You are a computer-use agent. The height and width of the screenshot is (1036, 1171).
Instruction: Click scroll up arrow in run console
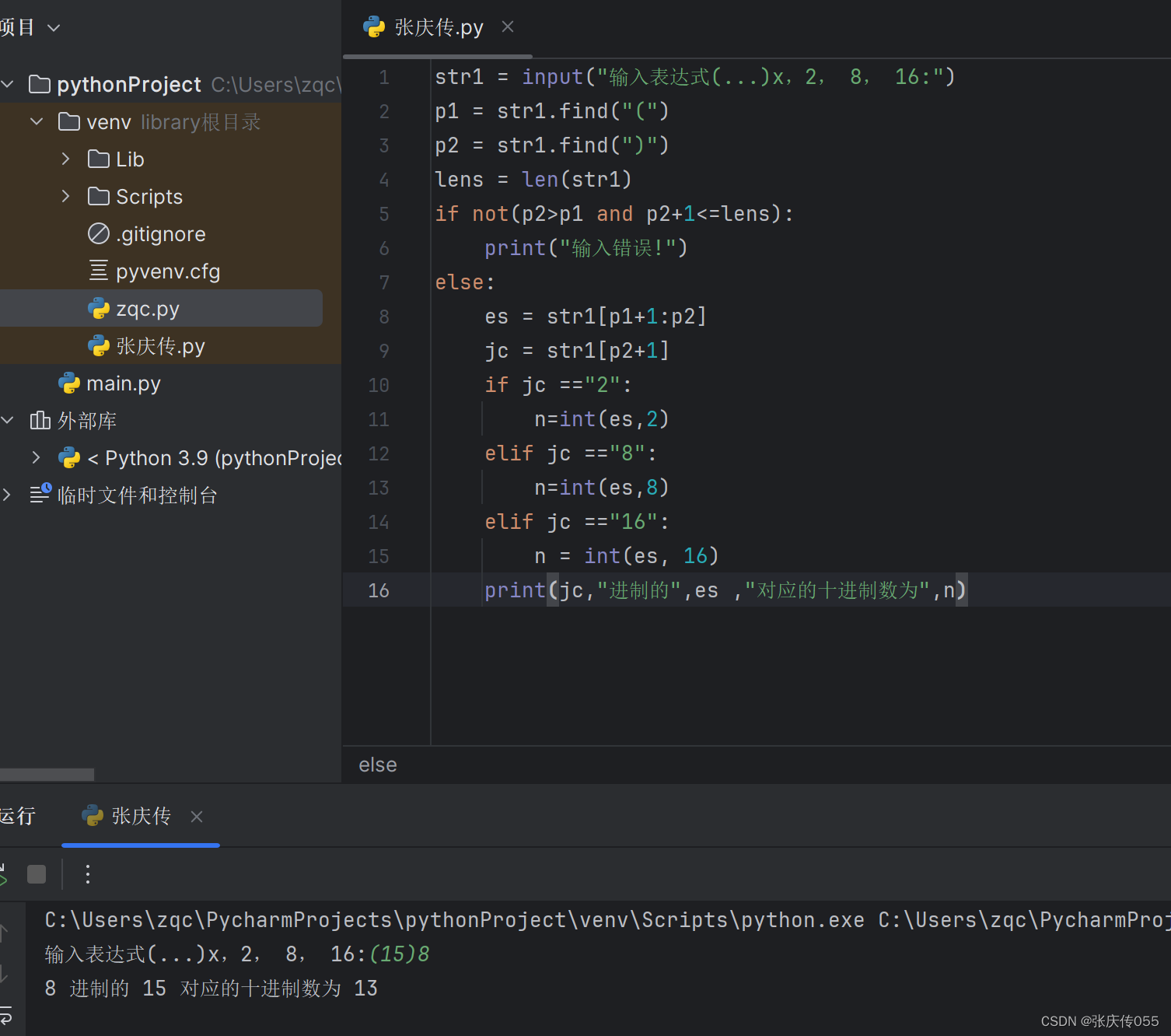pos(4,932)
